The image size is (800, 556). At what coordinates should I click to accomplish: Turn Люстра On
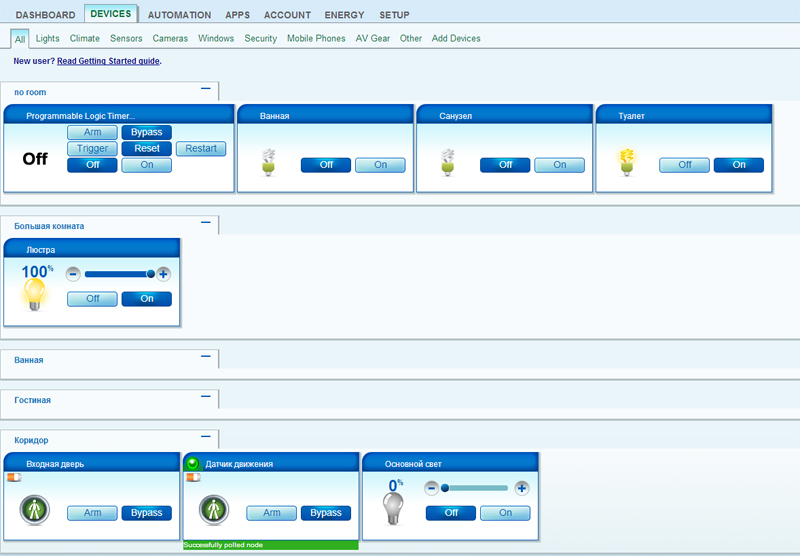point(146,298)
